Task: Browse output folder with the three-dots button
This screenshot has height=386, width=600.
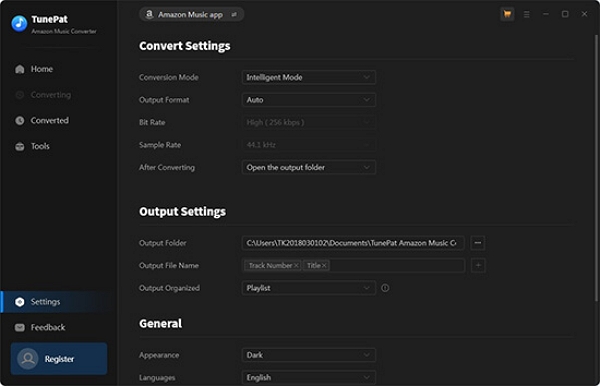Action: 478,243
